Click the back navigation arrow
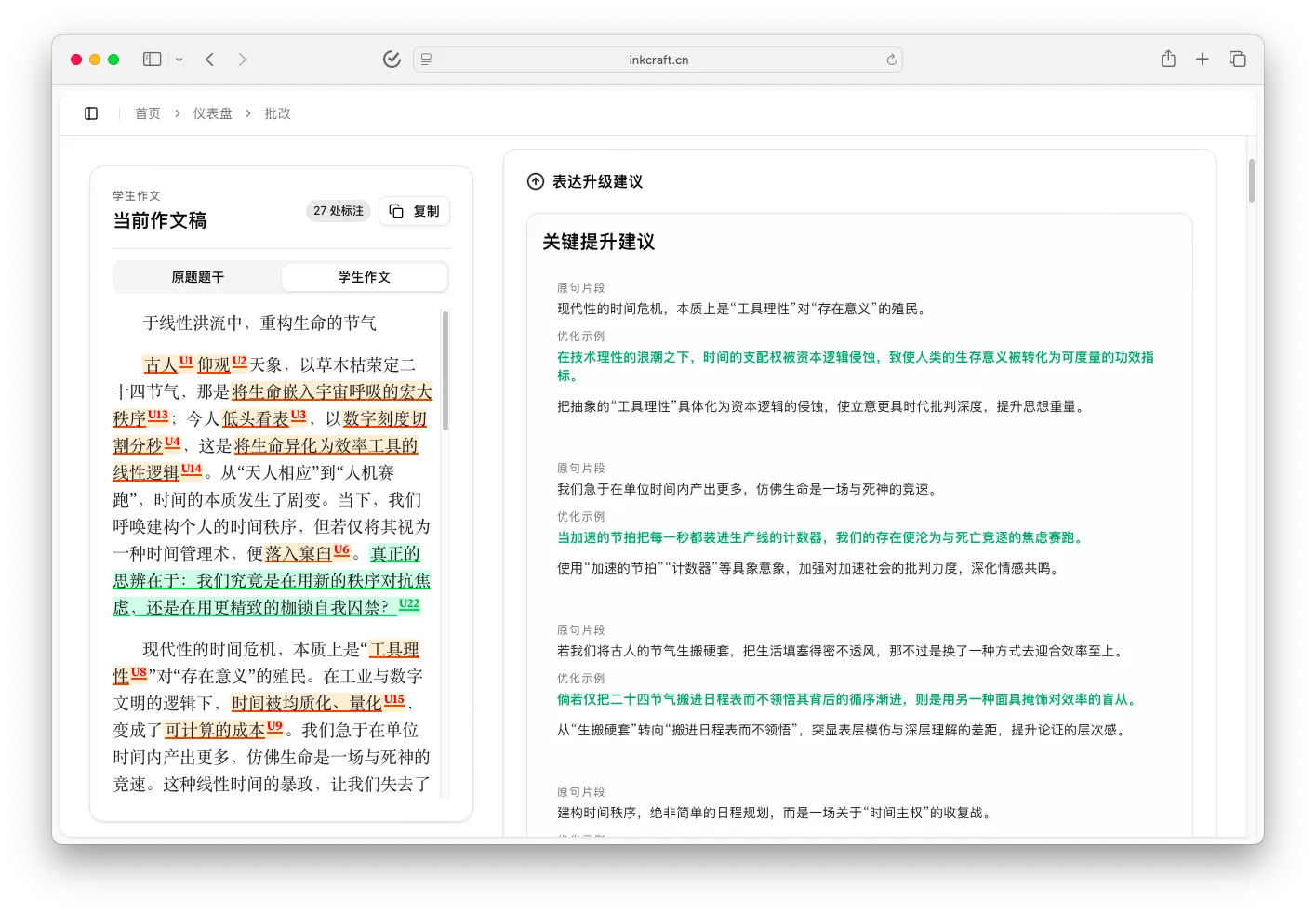Viewport: 1316px width, 913px height. coord(209,59)
